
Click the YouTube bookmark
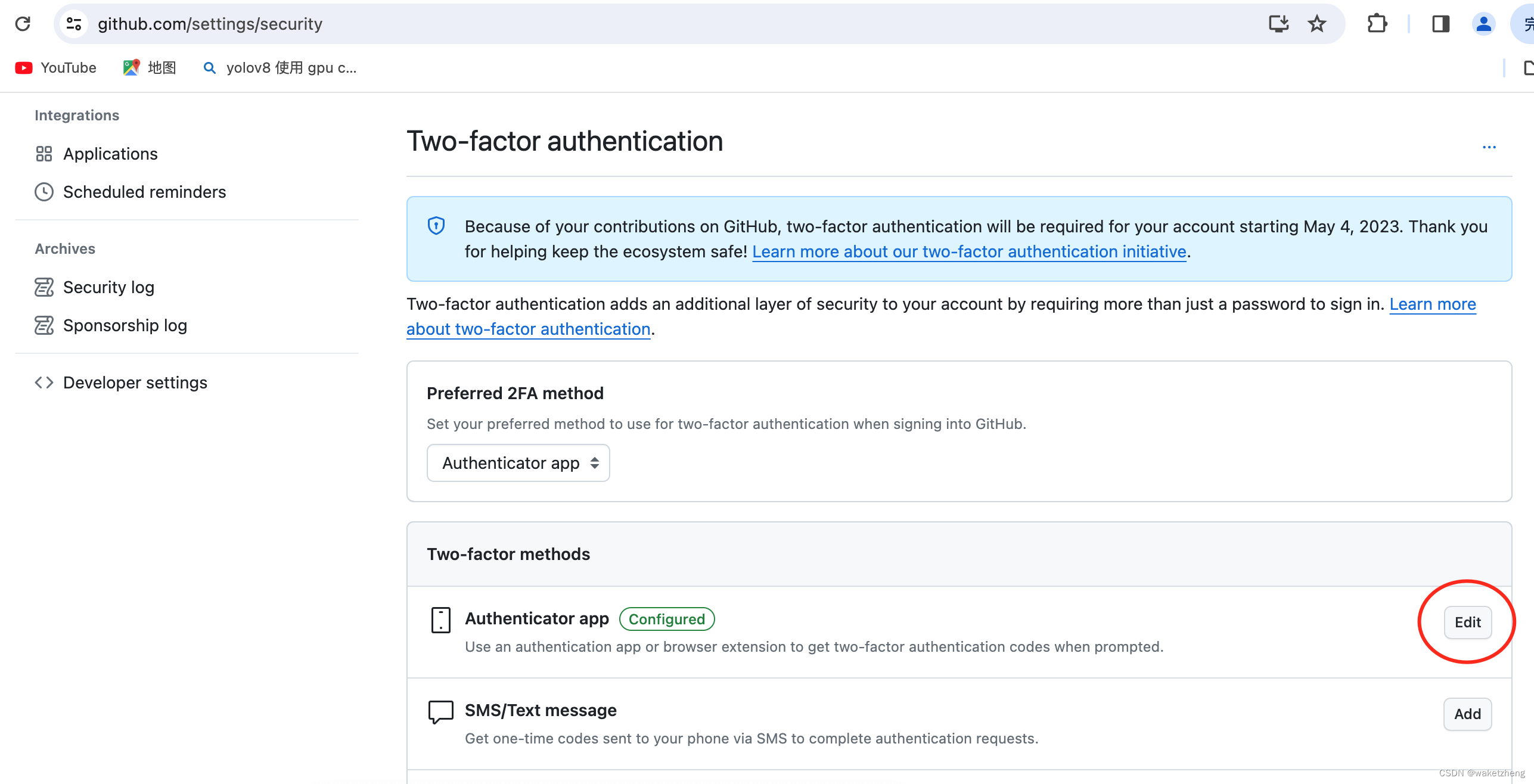[56, 68]
